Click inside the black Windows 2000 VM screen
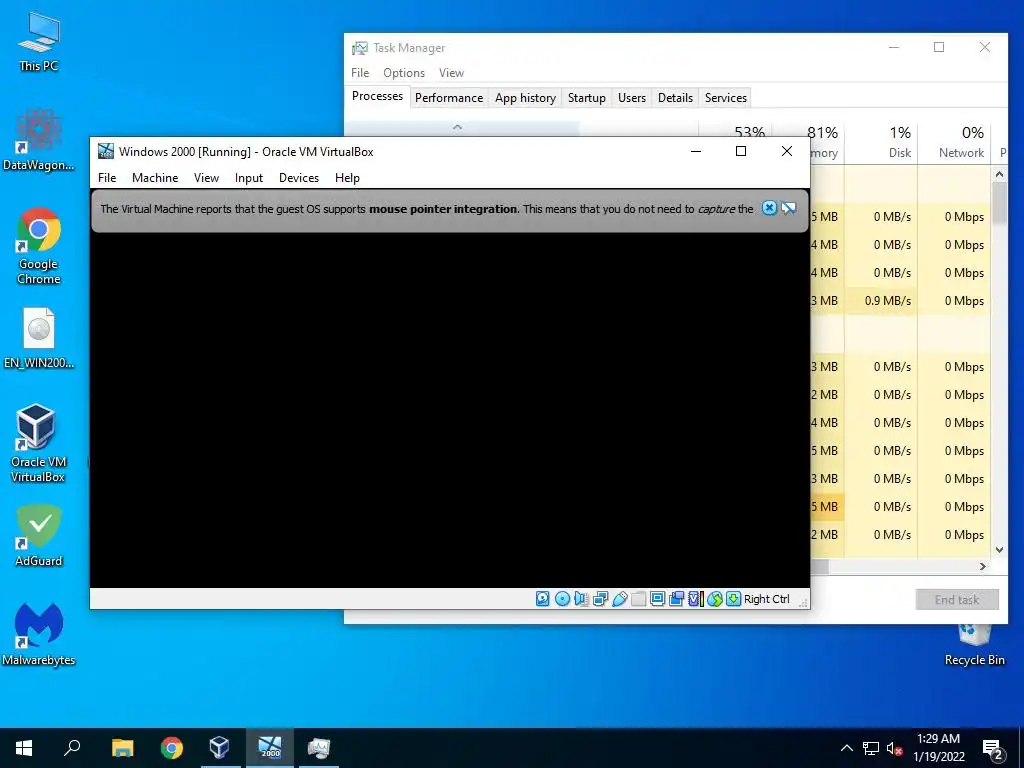The width and height of the screenshot is (1024, 768). pos(449,410)
